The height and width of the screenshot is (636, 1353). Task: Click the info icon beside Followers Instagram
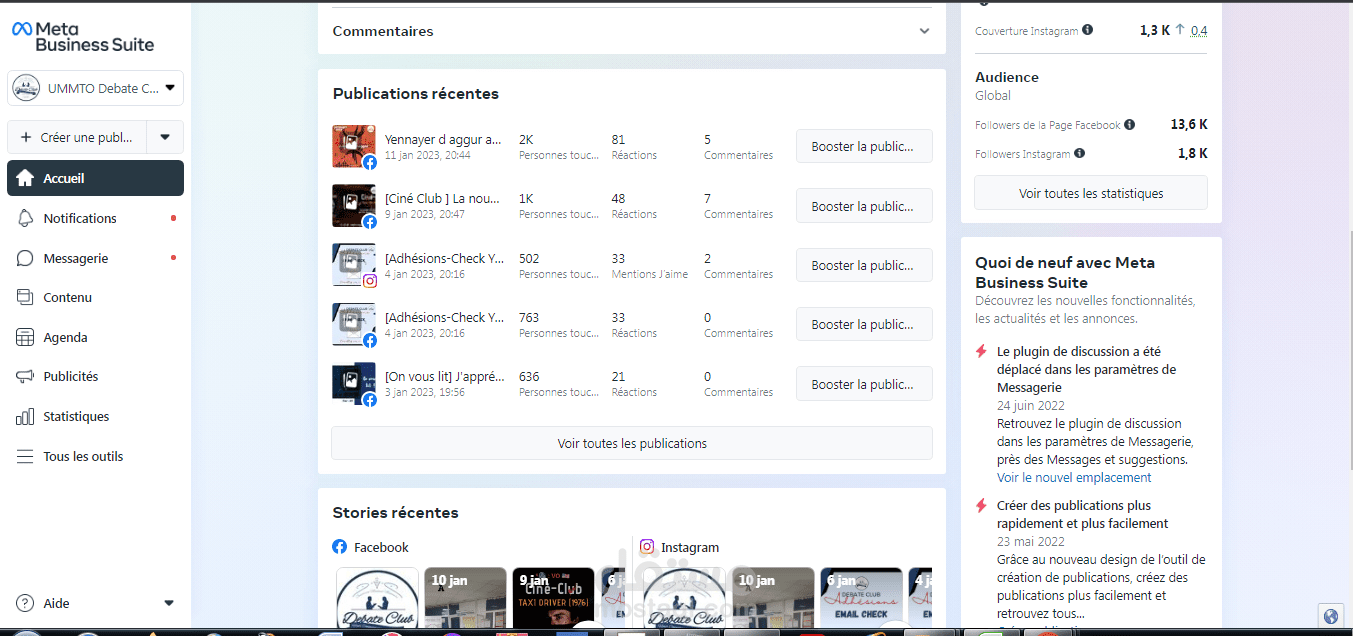pyautogui.click(x=1079, y=153)
